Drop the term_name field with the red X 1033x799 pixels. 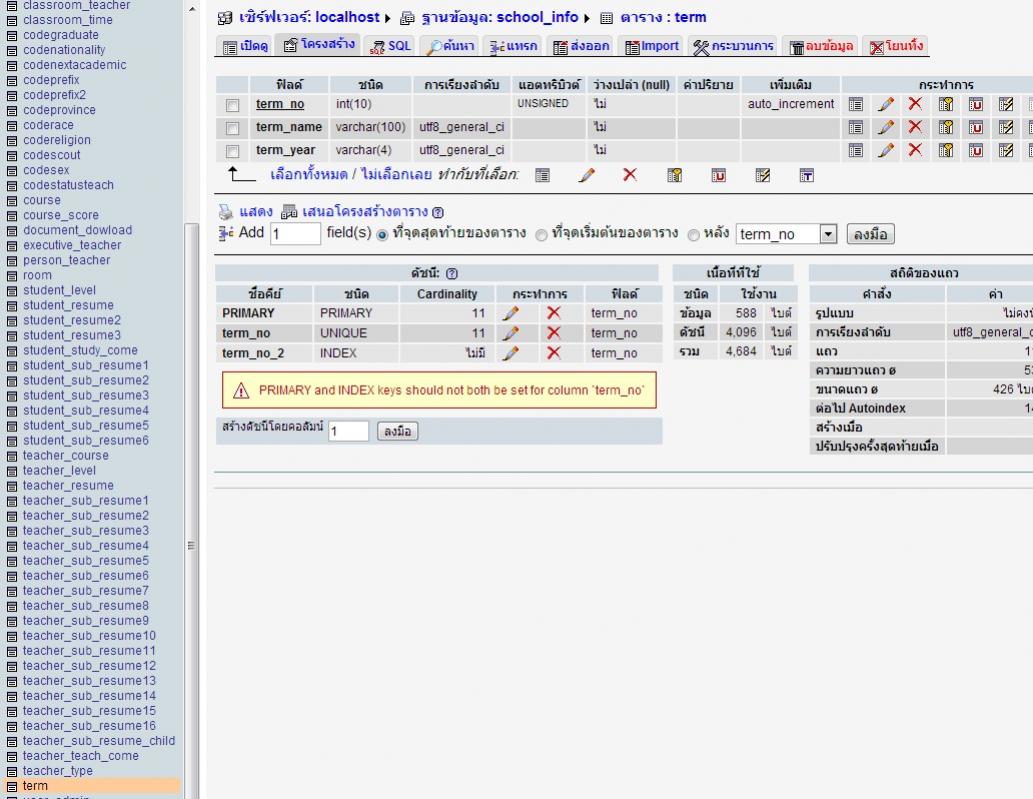coord(915,126)
